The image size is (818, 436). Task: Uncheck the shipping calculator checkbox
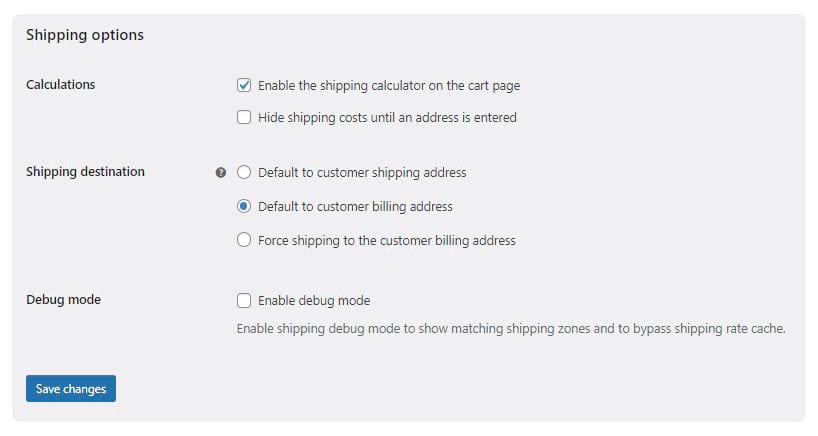coord(244,85)
